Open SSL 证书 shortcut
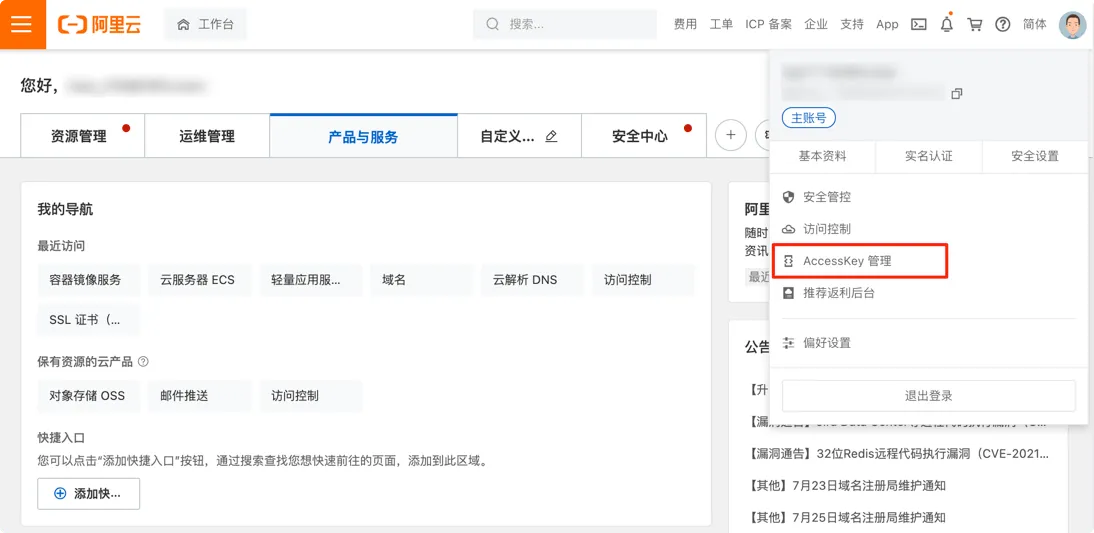This screenshot has height=533, width=1094. [89, 320]
